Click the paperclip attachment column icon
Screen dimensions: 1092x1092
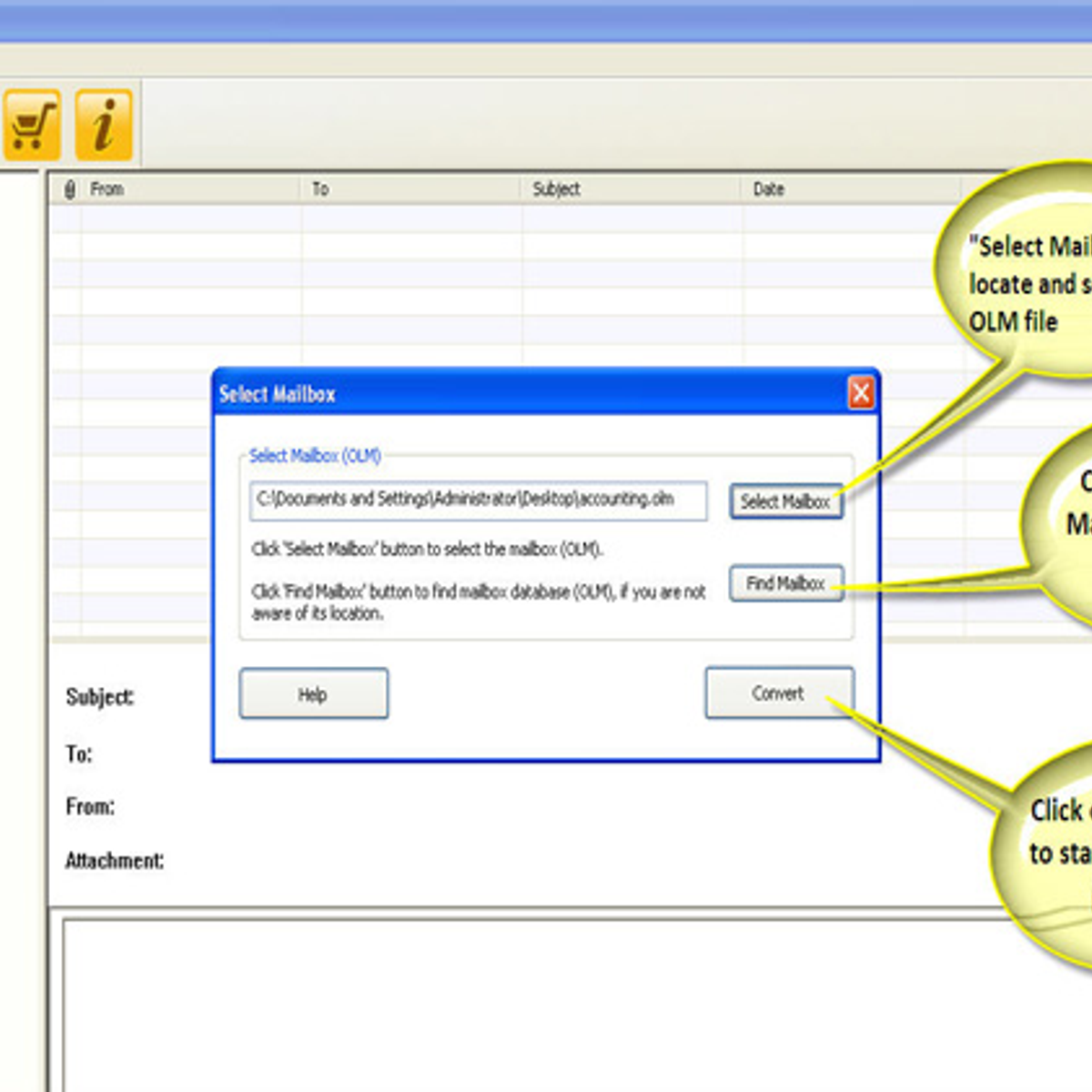(69, 189)
